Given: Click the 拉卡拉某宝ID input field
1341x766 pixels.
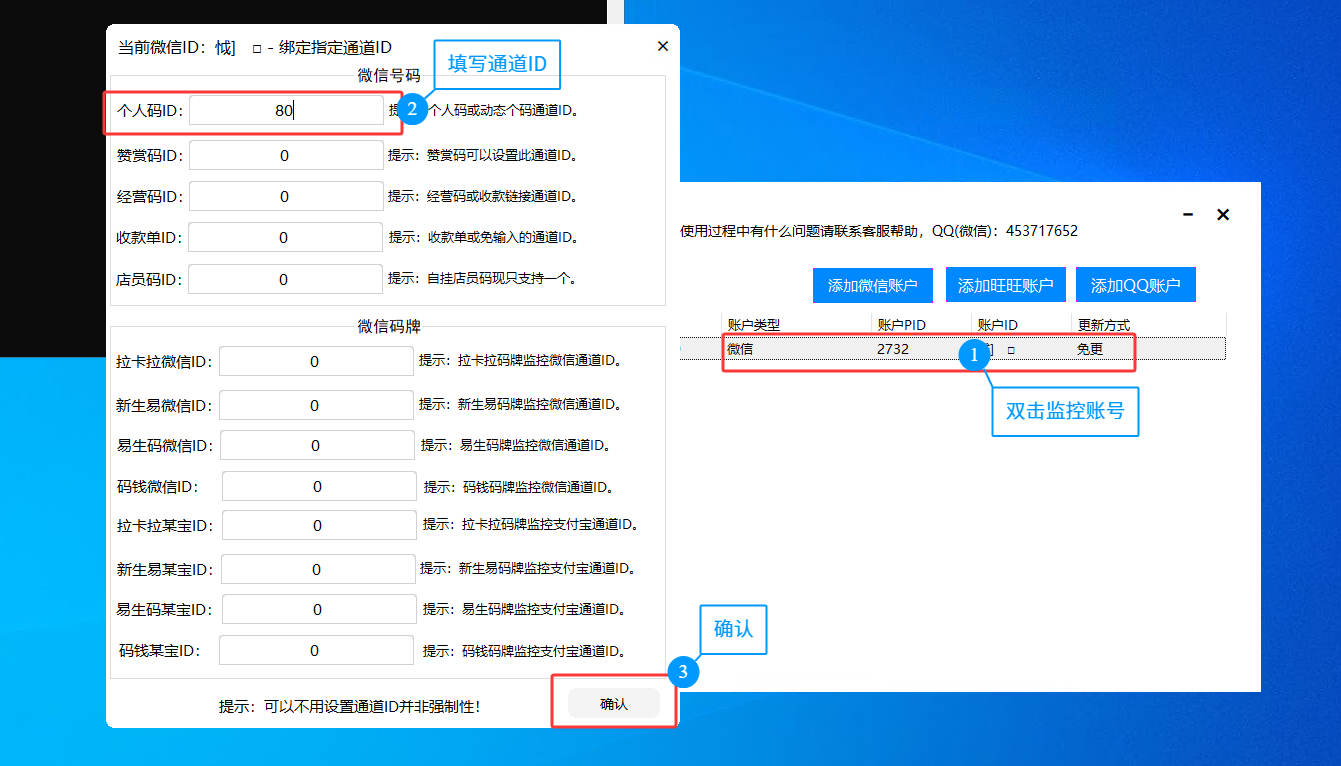Looking at the screenshot, I should [x=318, y=526].
